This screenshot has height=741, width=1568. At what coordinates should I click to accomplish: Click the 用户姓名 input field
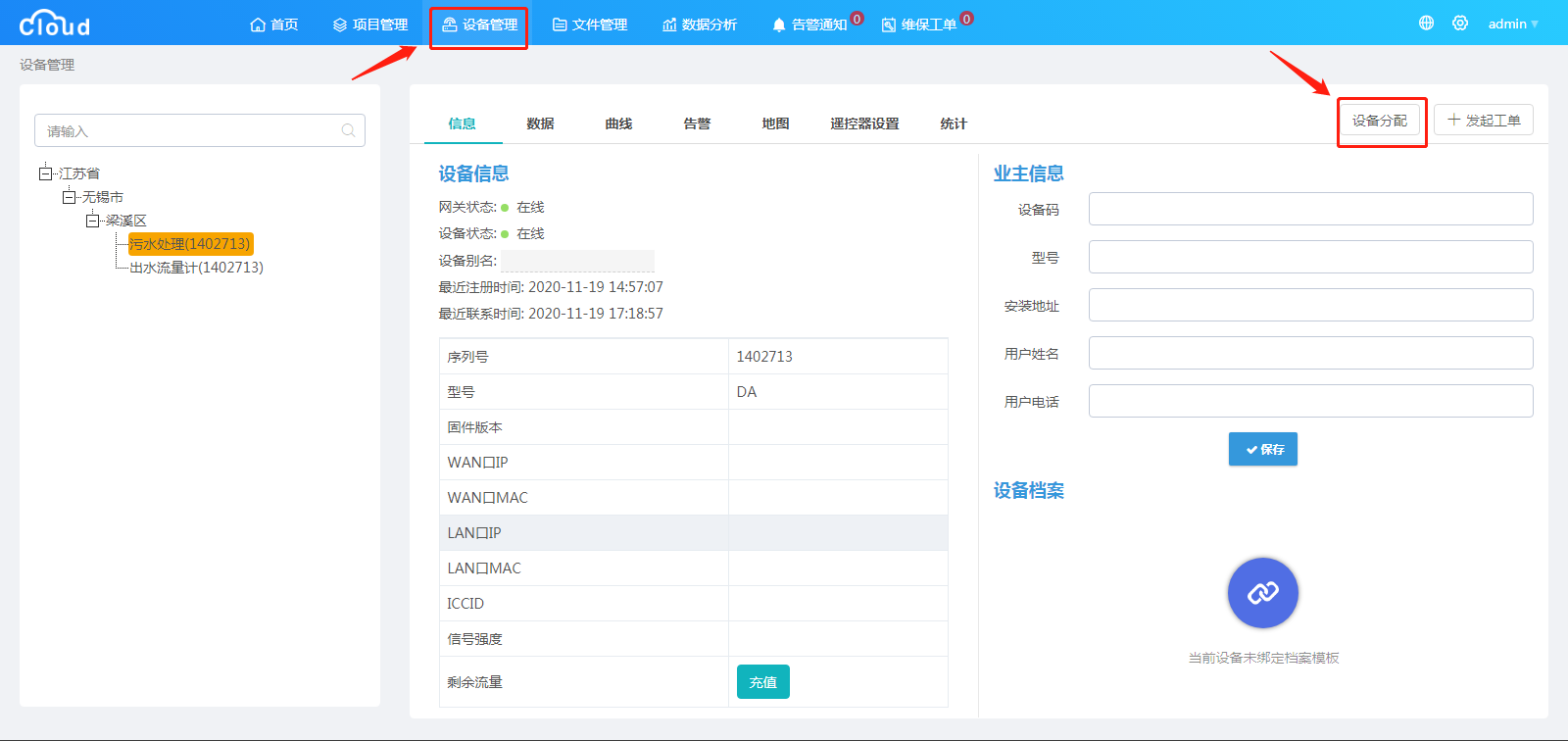coord(1311,353)
